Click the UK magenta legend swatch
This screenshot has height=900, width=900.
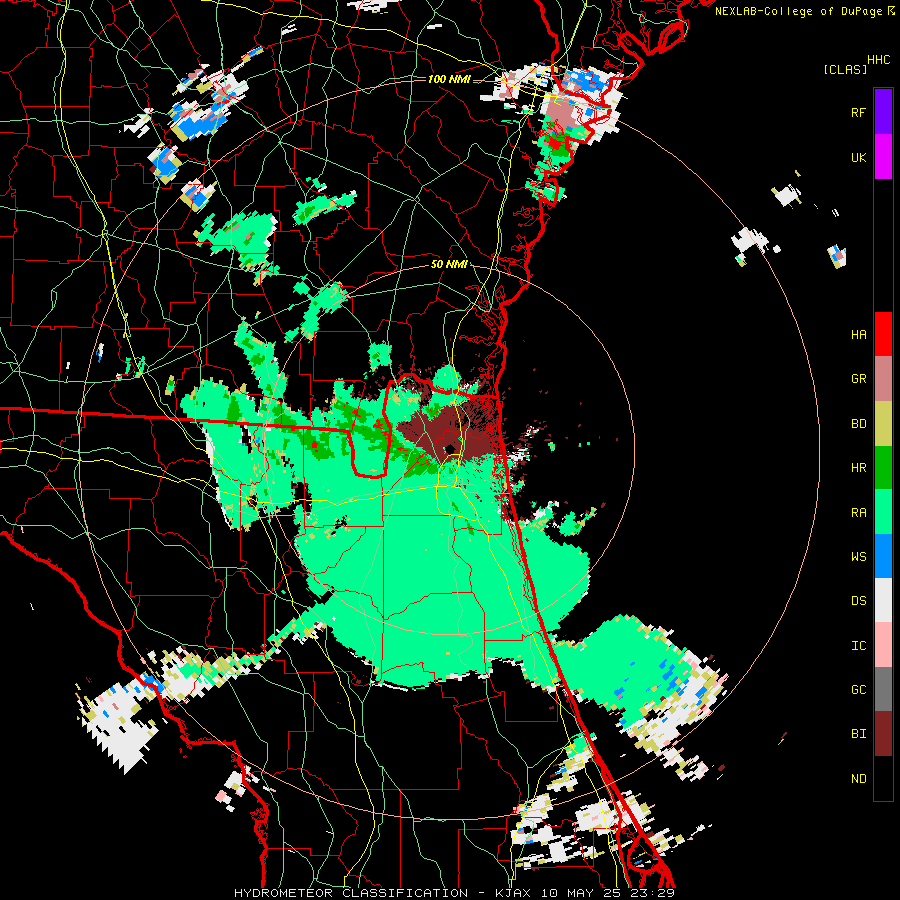883,157
